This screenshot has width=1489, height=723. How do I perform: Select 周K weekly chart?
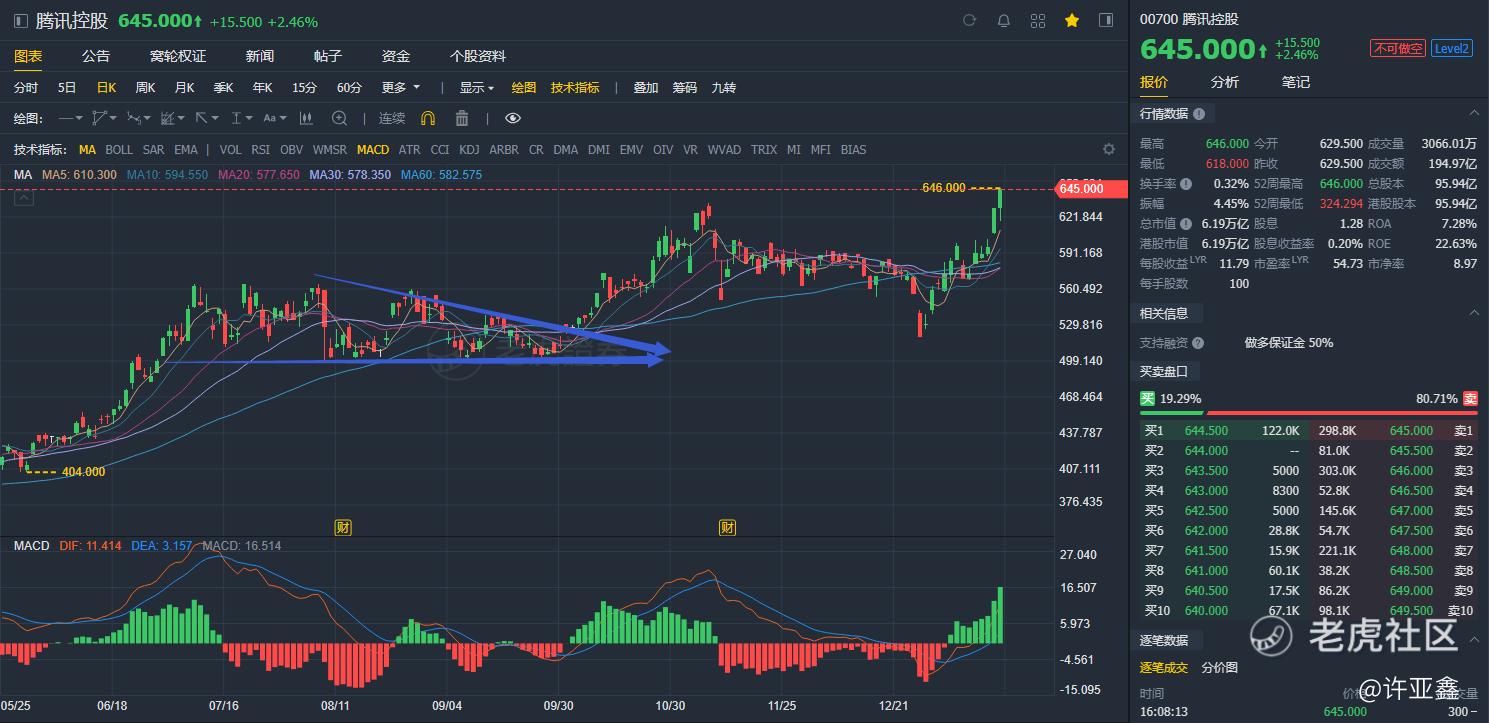click(x=145, y=88)
